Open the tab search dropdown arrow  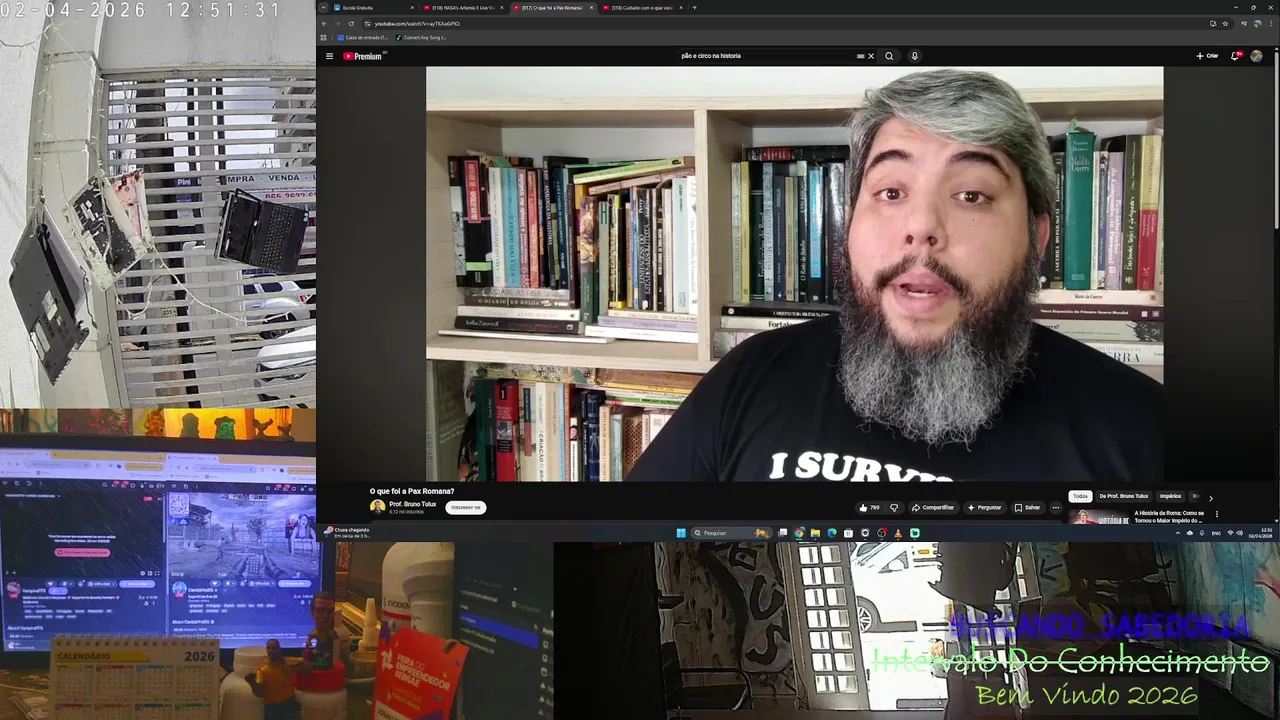point(323,7)
